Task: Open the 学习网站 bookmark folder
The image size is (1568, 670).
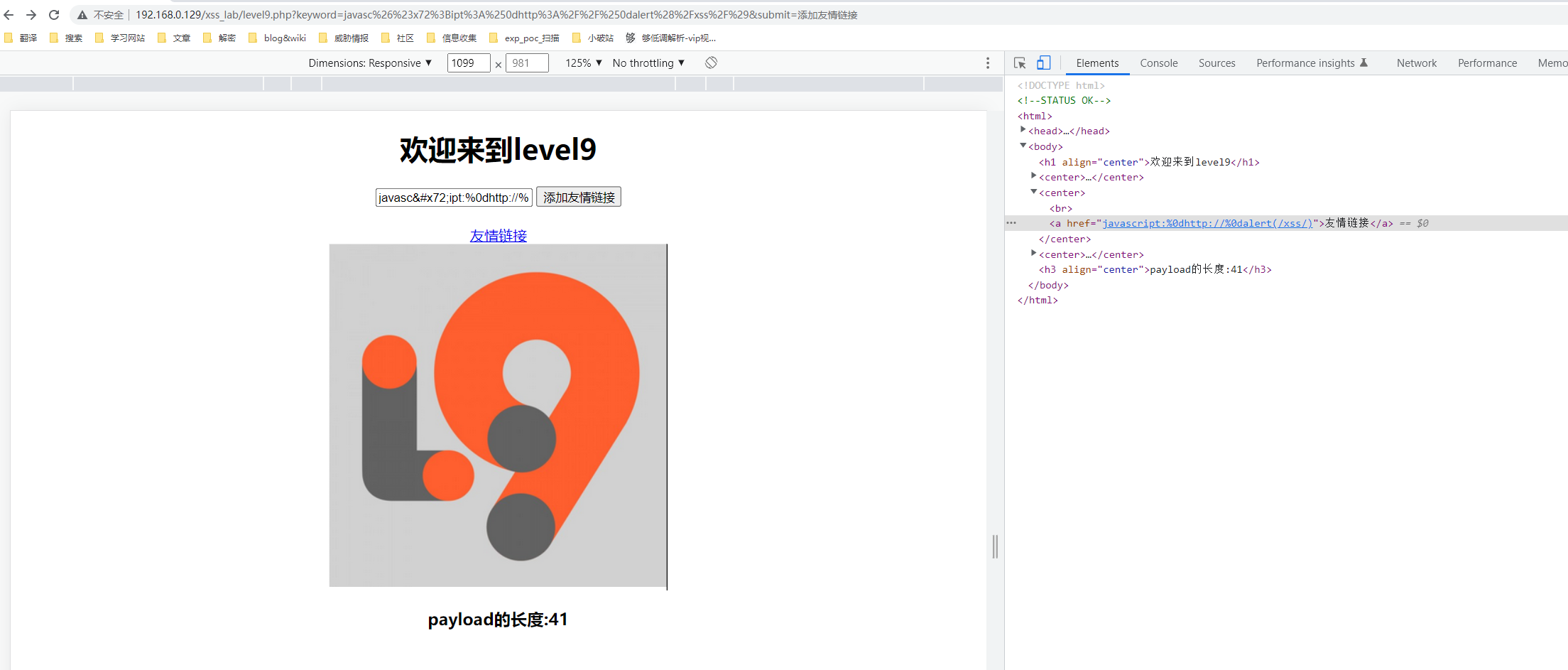Action: click(x=119, y=38)
